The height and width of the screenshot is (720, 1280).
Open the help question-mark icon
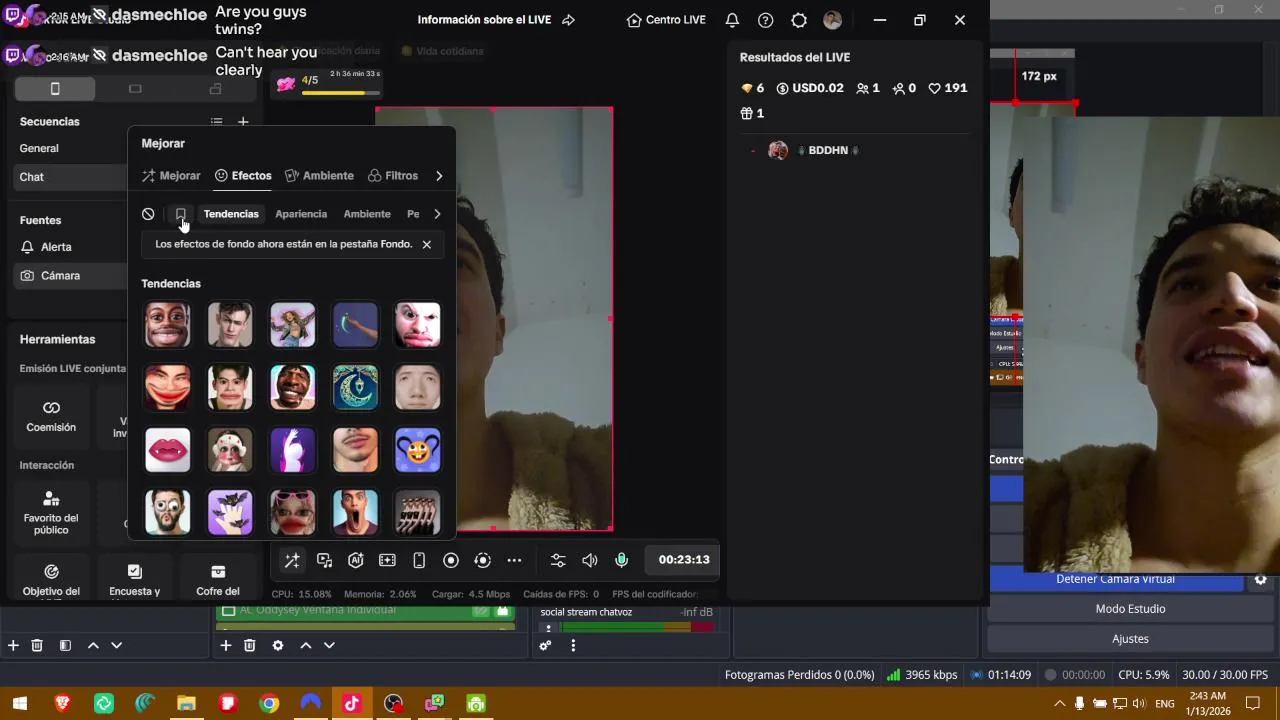765,20
